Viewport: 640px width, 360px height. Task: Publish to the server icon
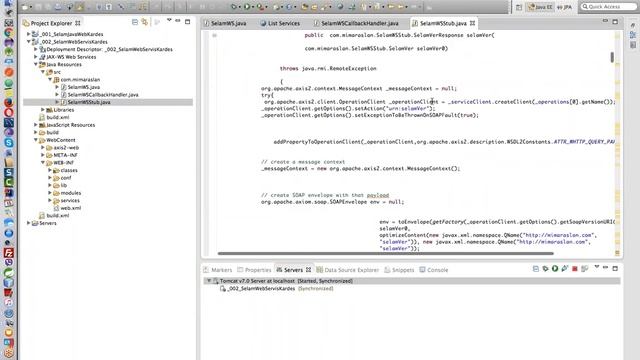[x=584, y=269]
